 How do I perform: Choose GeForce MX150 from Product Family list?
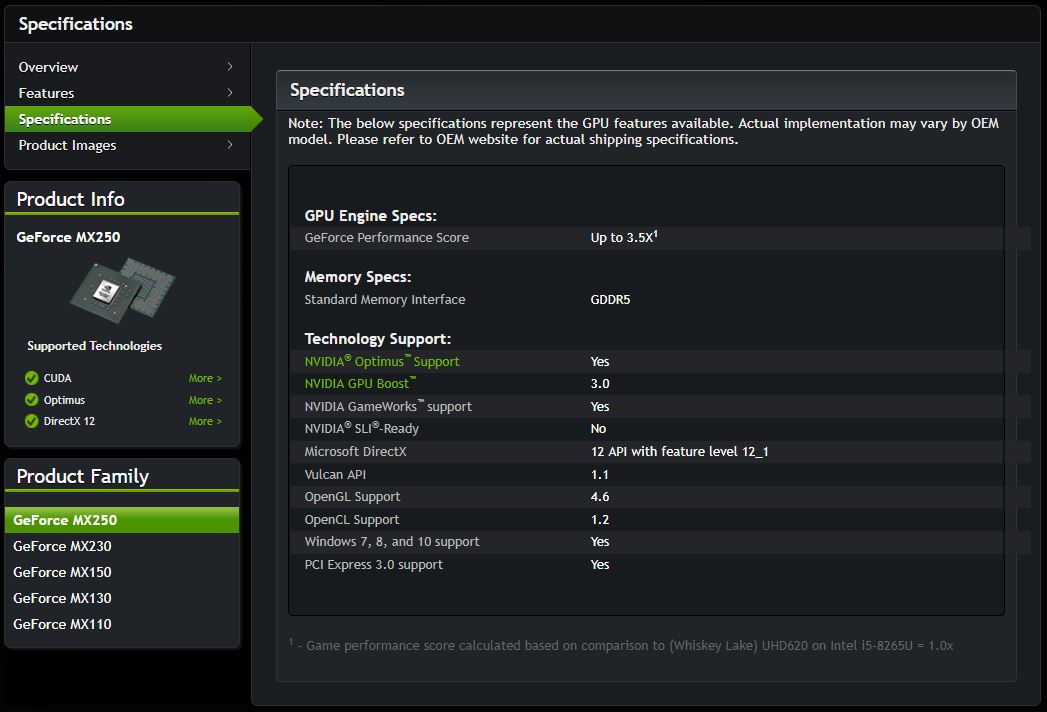[x=62, y=572]
